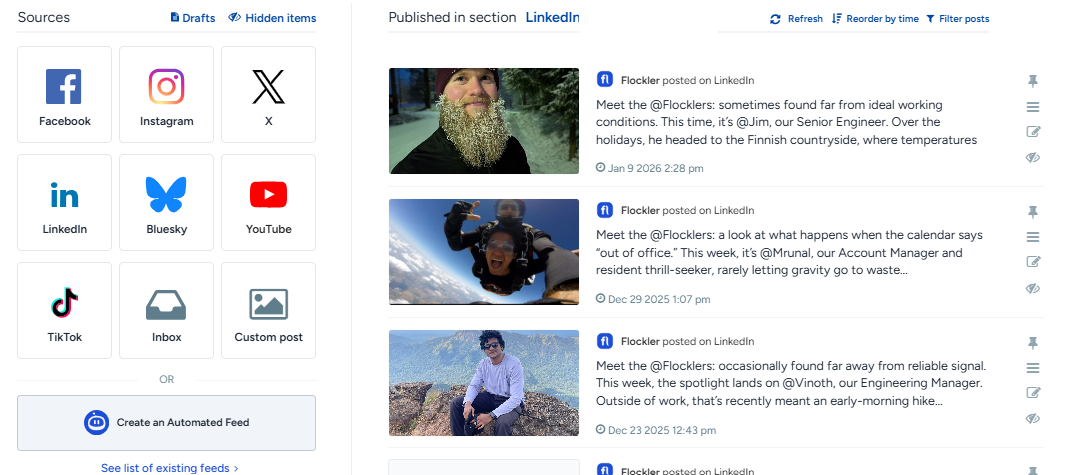Open reorder handle on @Vinoth post

pyautogui.click(x=1032, y=368)
